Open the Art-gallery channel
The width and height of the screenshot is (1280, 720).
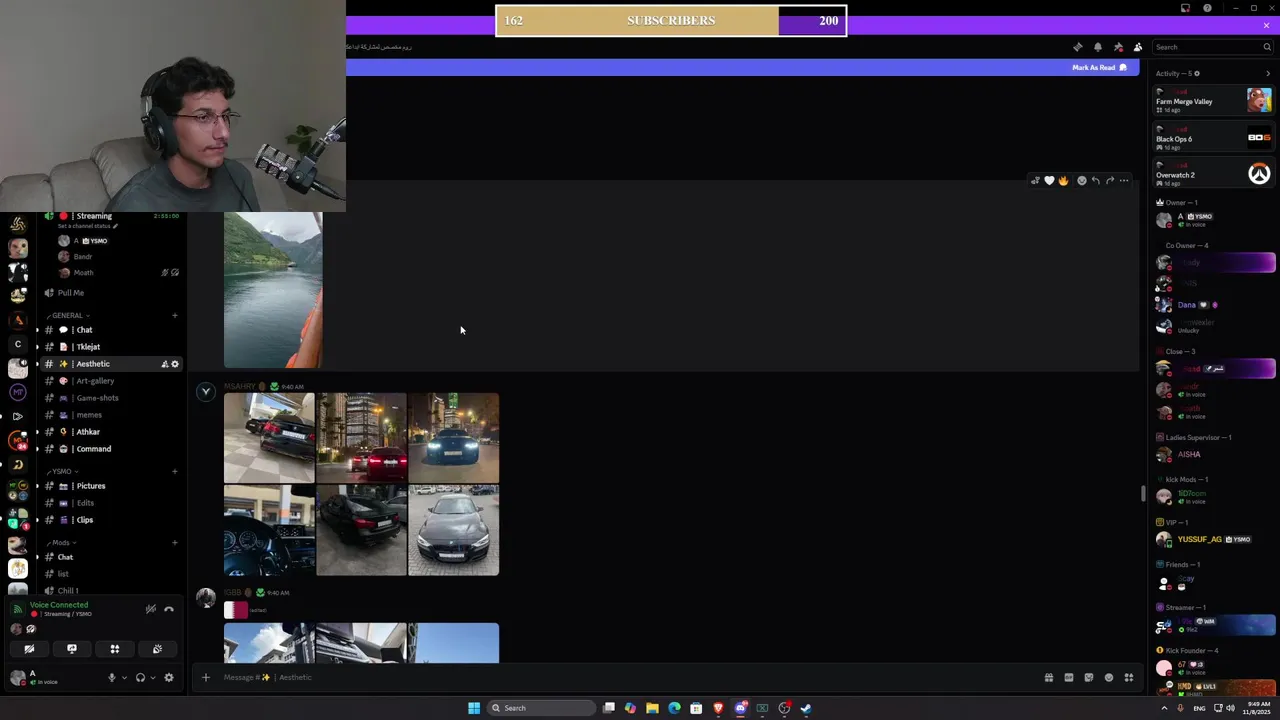coord(108,381)
